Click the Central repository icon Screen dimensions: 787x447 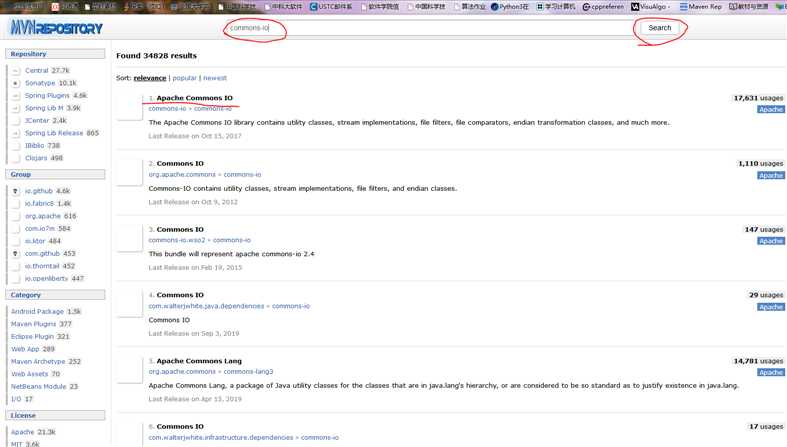16,71
